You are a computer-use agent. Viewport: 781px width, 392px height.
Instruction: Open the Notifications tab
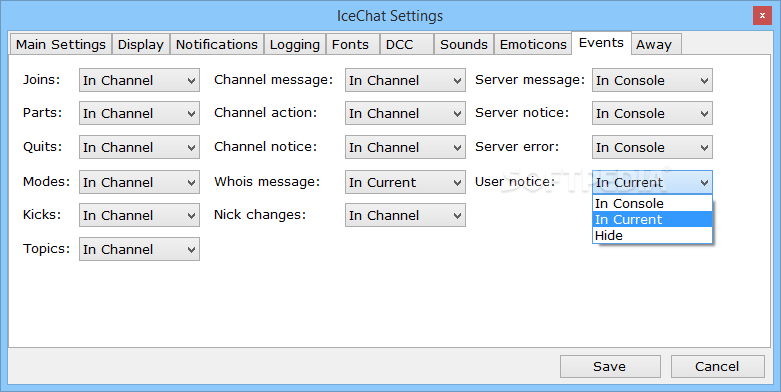tap(217, 44)
